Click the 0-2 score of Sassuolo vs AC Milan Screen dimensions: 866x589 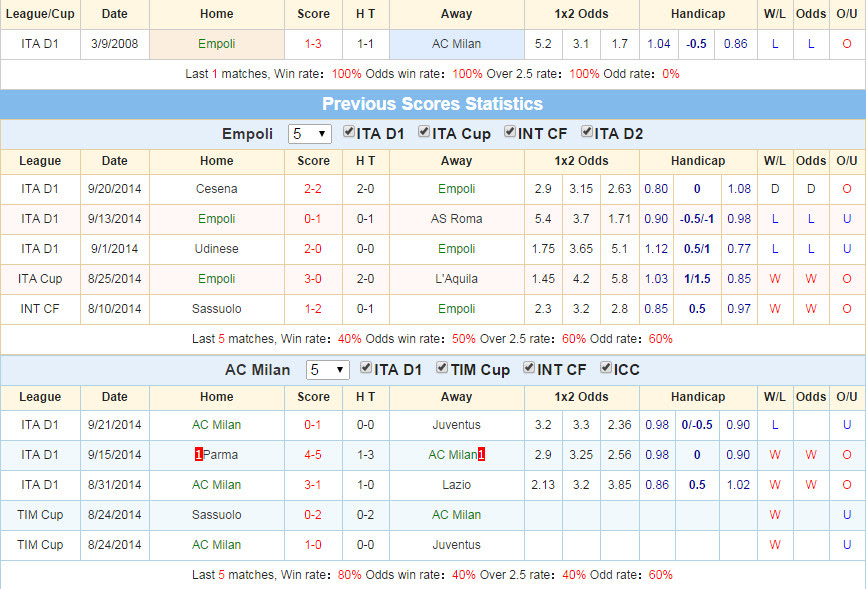click(313, 514)
